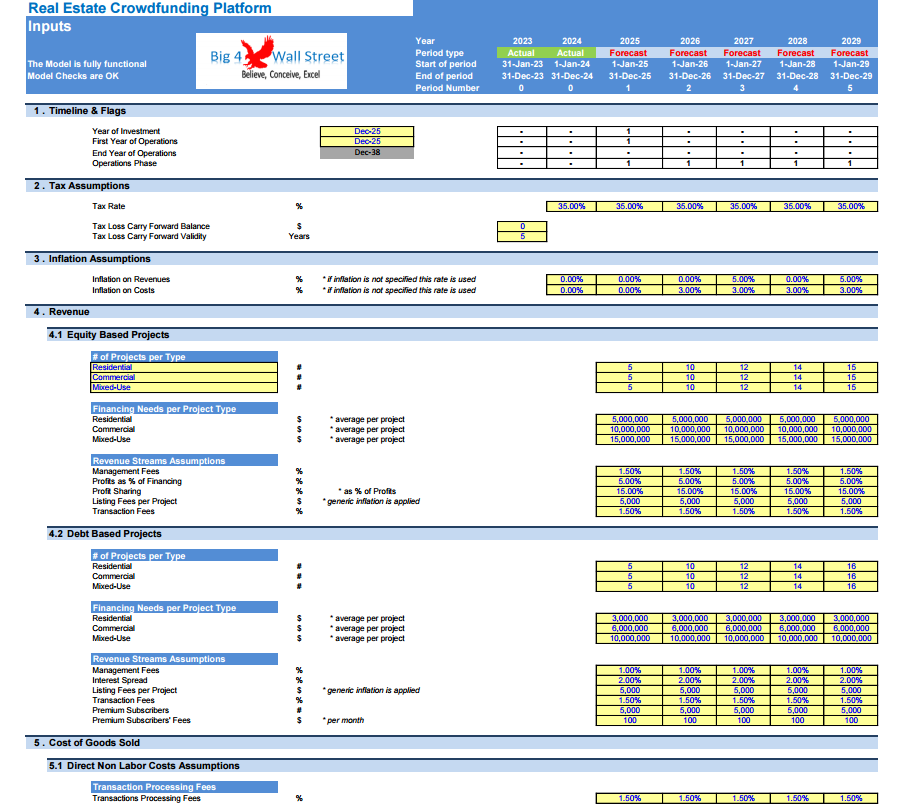Select 2025 Transactions Processing Fees 1.50% cell

pyautogui.click(x=629, y=798)
